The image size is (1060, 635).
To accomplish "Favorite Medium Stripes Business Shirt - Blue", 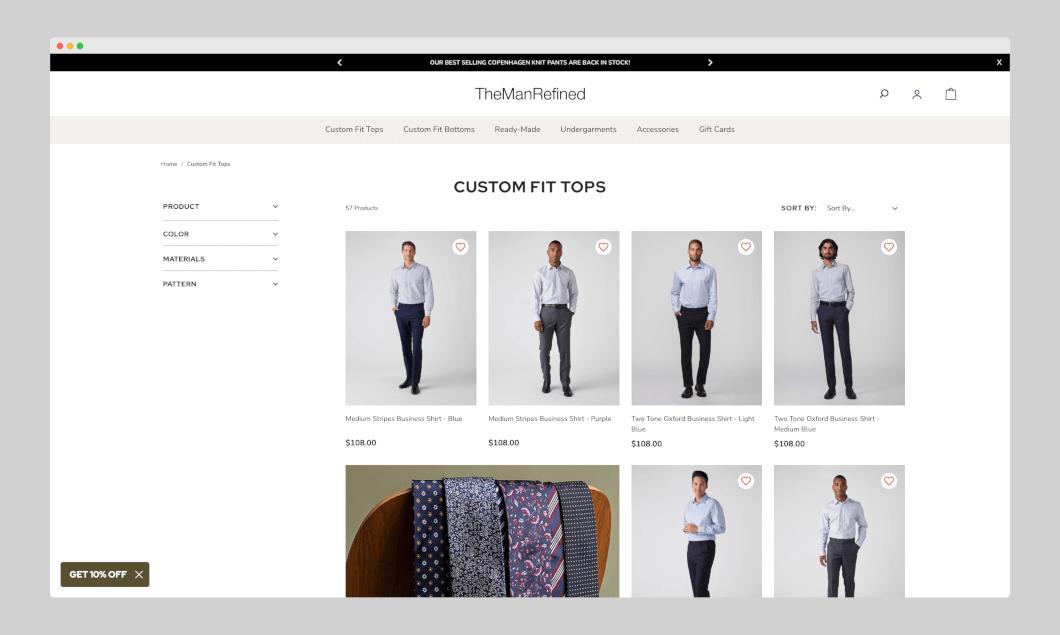I will (460, 247).
